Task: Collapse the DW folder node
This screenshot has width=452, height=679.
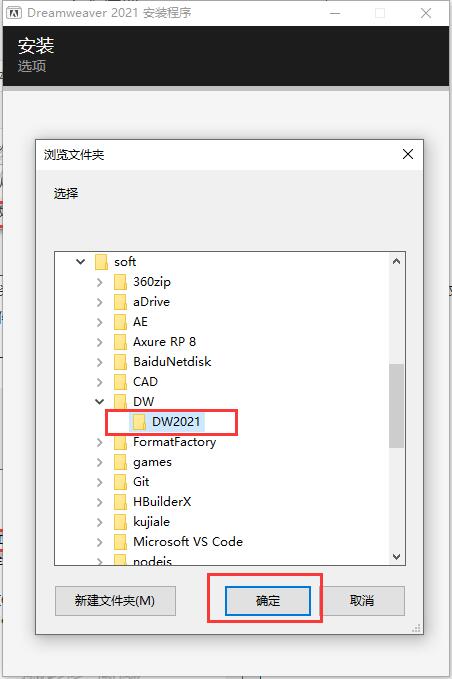Action: (100, 402)
